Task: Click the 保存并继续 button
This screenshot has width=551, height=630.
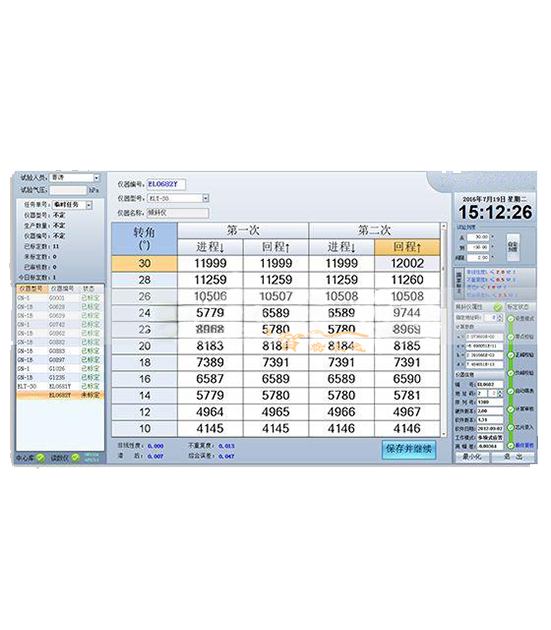Action: tap(409, 449)
